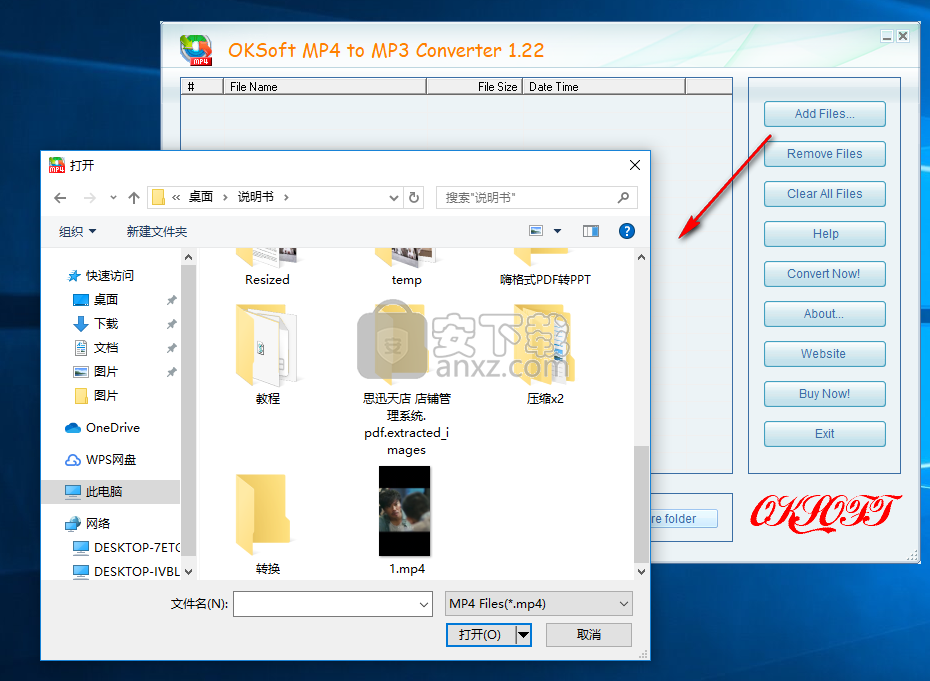Click Add Files... in the converter window
The width and height of the screenshot is (930, 681).
(x=824, y=114)
